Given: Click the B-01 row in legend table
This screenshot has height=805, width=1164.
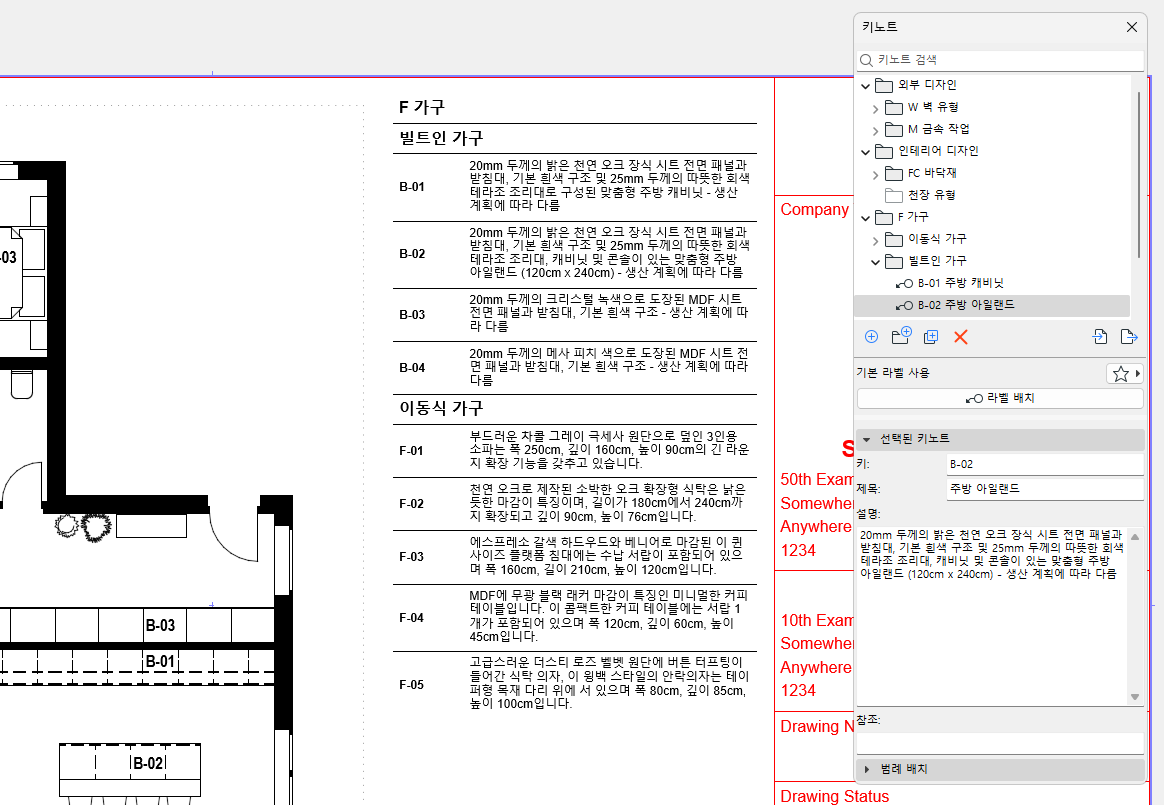Looking at the screenshot, I should [575, 186].
